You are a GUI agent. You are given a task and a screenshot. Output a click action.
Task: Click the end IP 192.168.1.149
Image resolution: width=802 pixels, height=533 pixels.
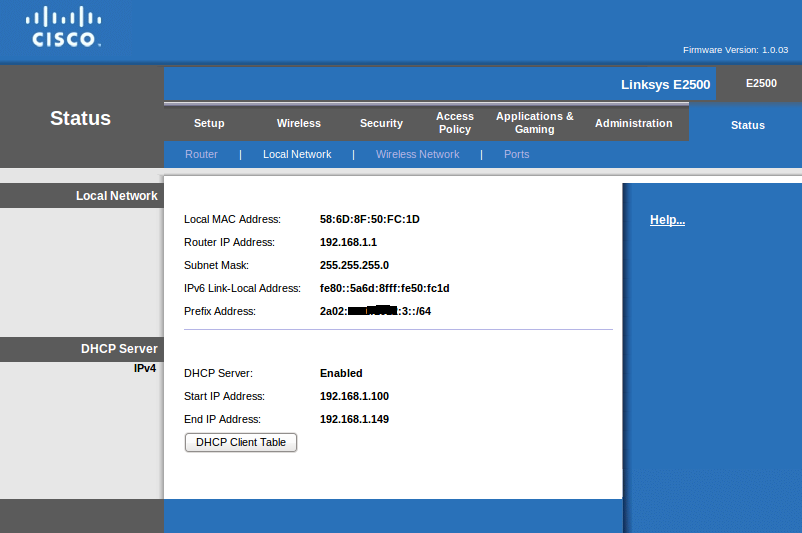click(354, 419)
